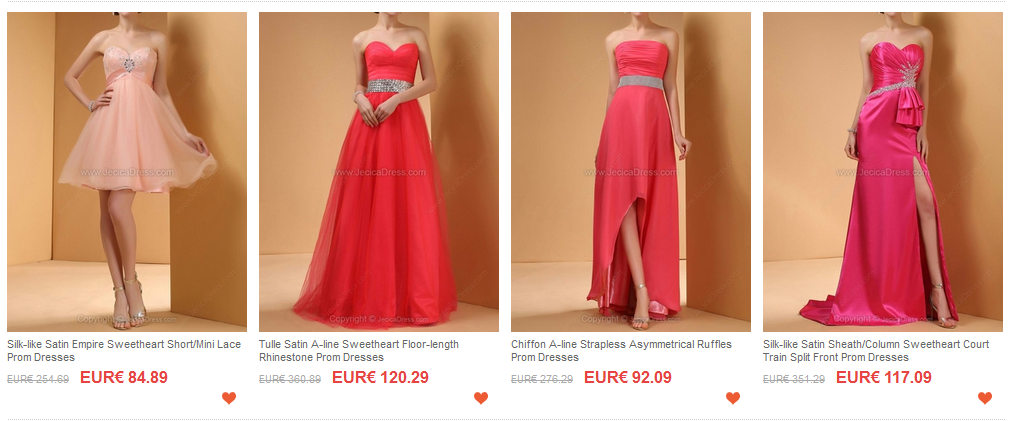Image resolution: width=1010 pixels, height=421 pixels.
Task: Like the Sheath/Column Court Train dress heart
Action: point(984,398)
